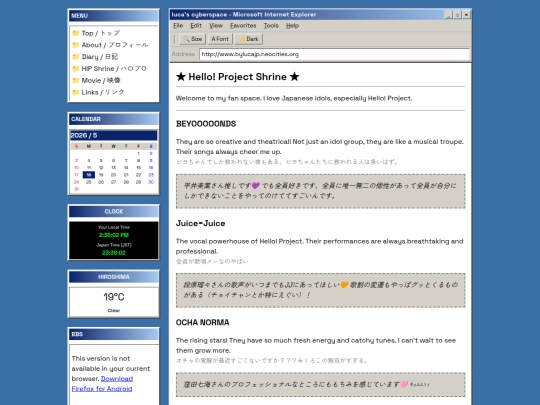This screenshot has height=405, width=540.
Task: Click the folder icon beside About
Action: click(x=76, y=45)
